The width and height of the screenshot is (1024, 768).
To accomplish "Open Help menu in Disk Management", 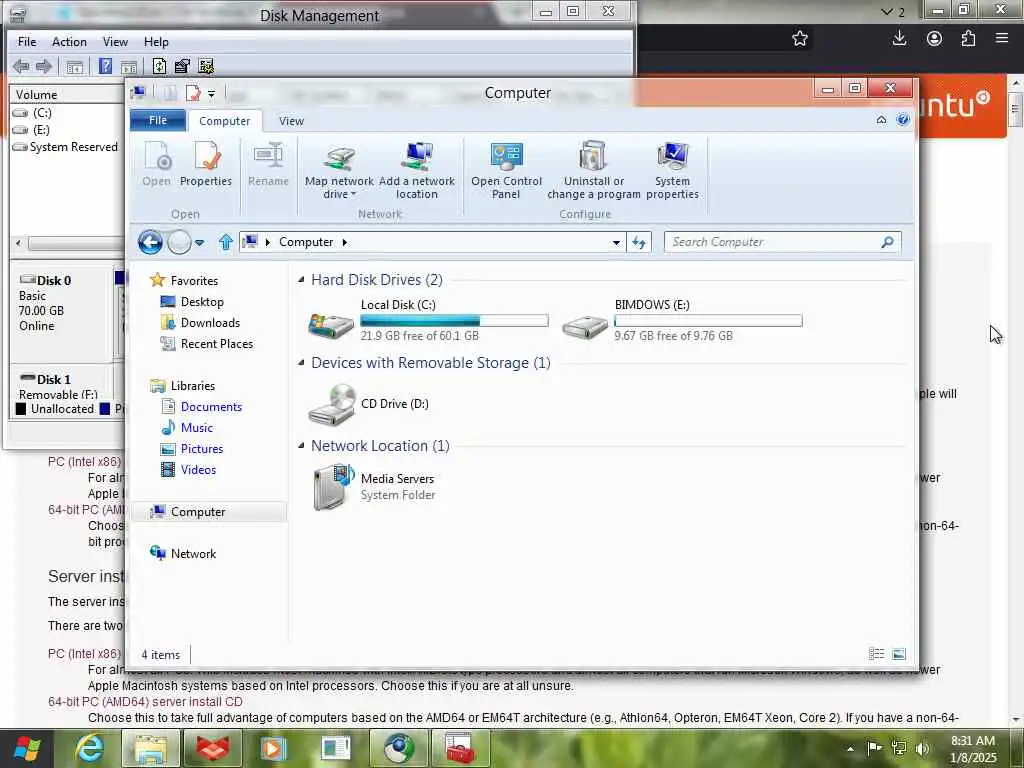I will pyautogui.click(x=156, y=42).
